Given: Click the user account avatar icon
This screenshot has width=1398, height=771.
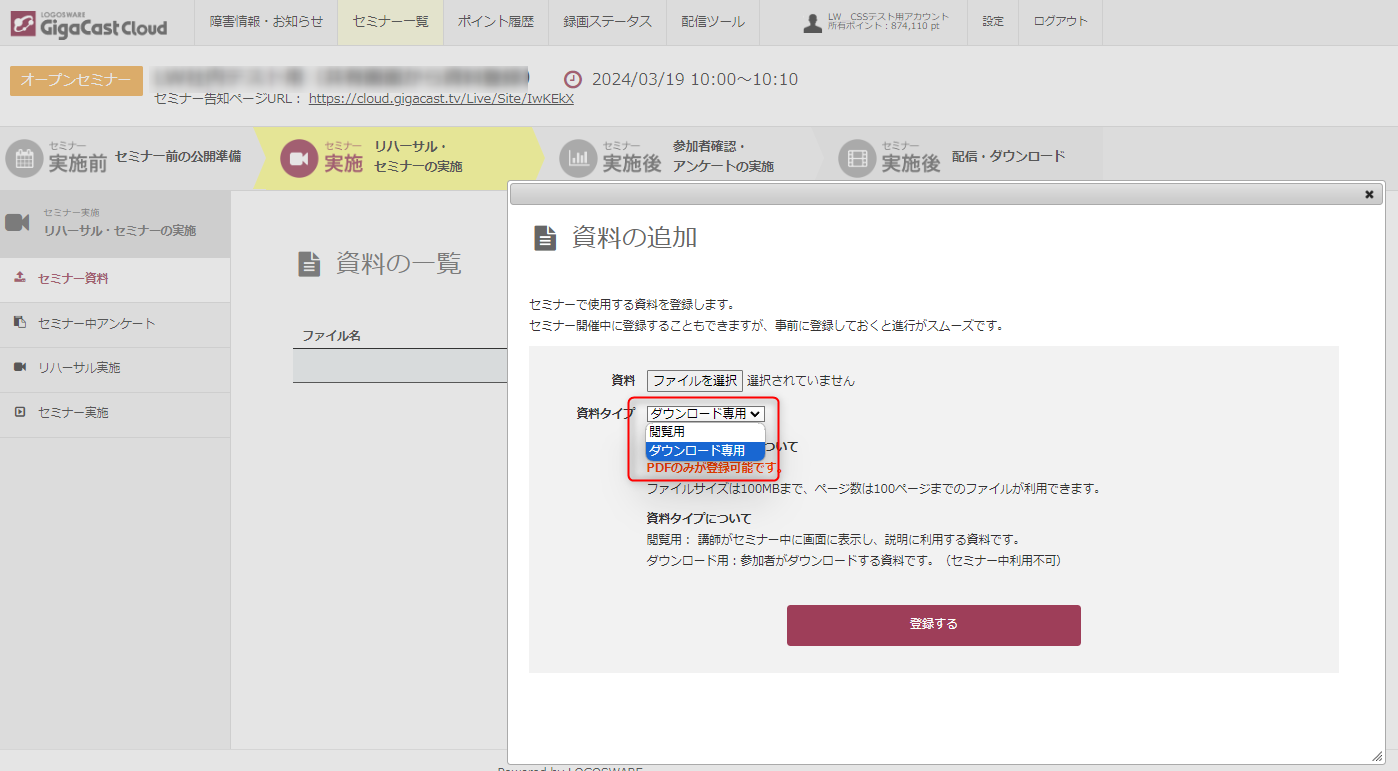Looking at the screenshot, I should click(813, 22).
